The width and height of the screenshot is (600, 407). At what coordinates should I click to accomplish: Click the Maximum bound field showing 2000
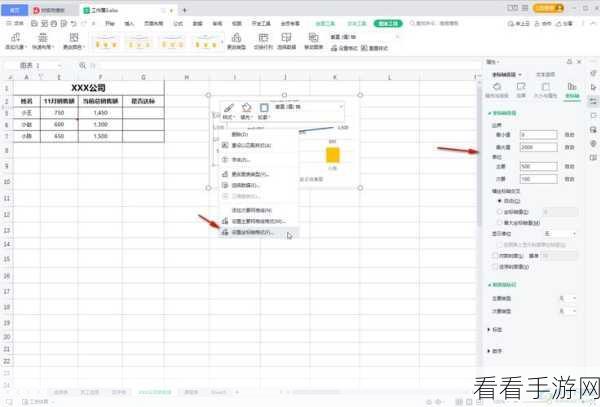pos(538,147)
